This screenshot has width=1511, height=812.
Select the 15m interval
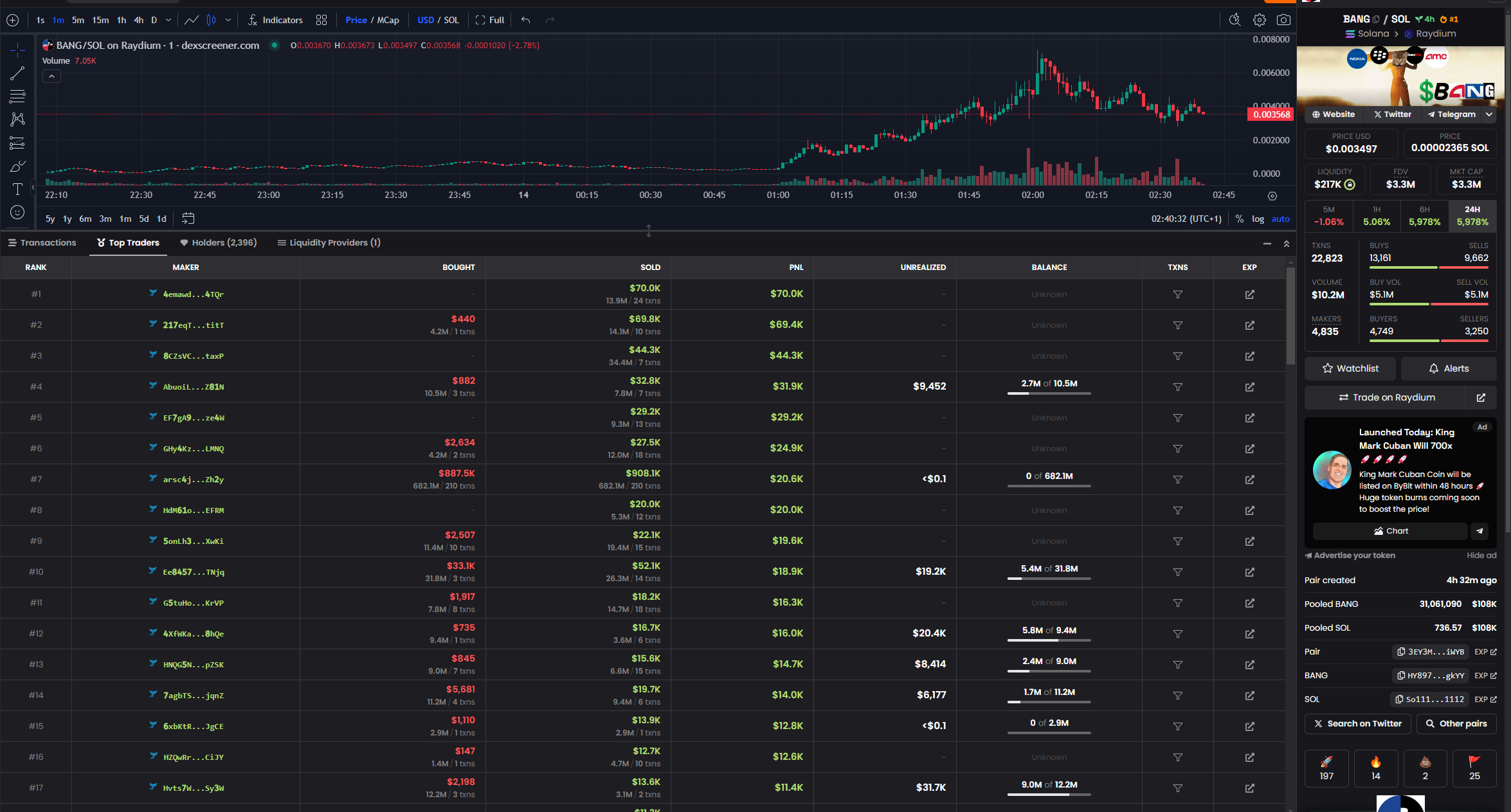100,20
